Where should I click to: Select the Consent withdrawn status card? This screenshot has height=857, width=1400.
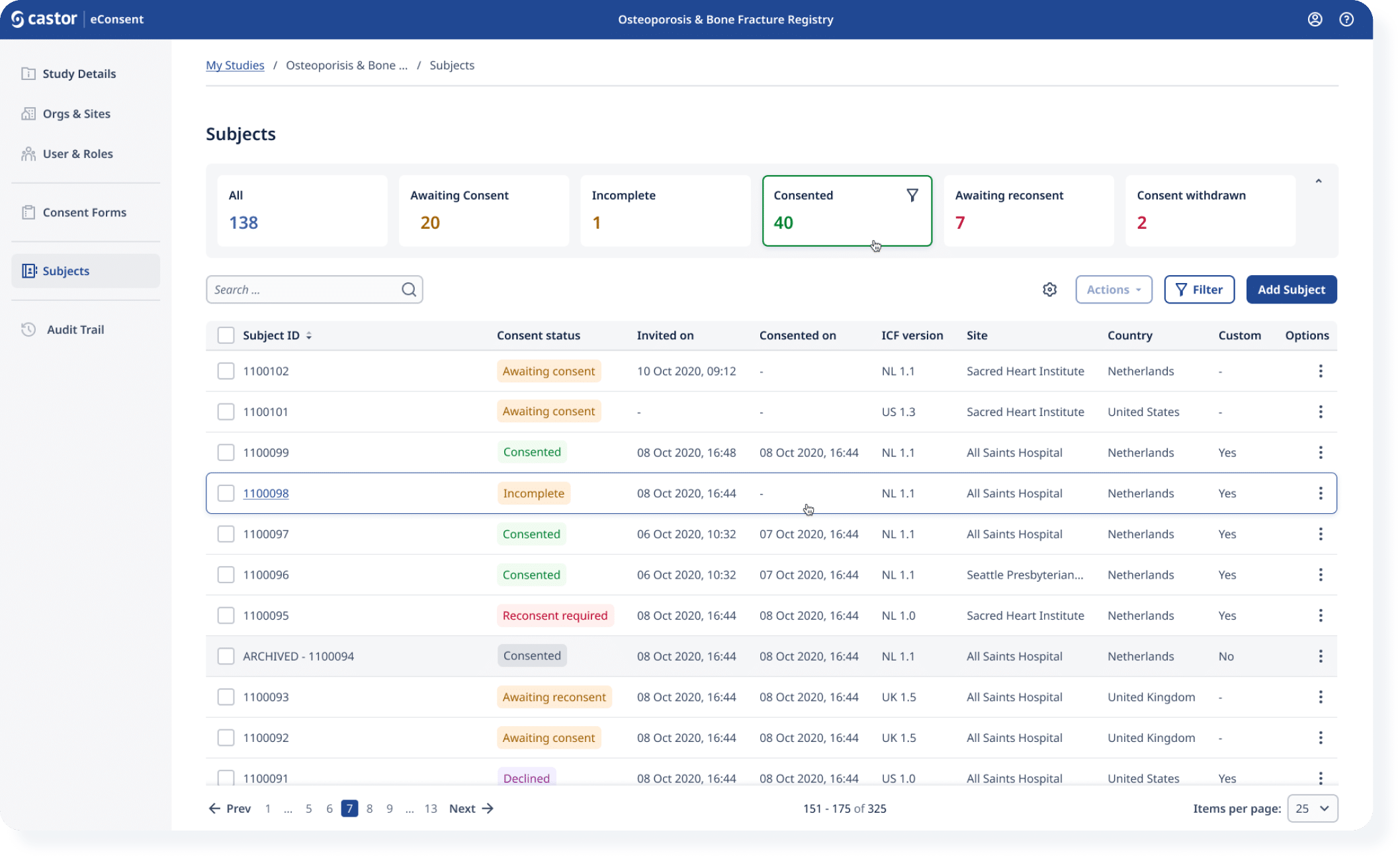click(1210, 211)
